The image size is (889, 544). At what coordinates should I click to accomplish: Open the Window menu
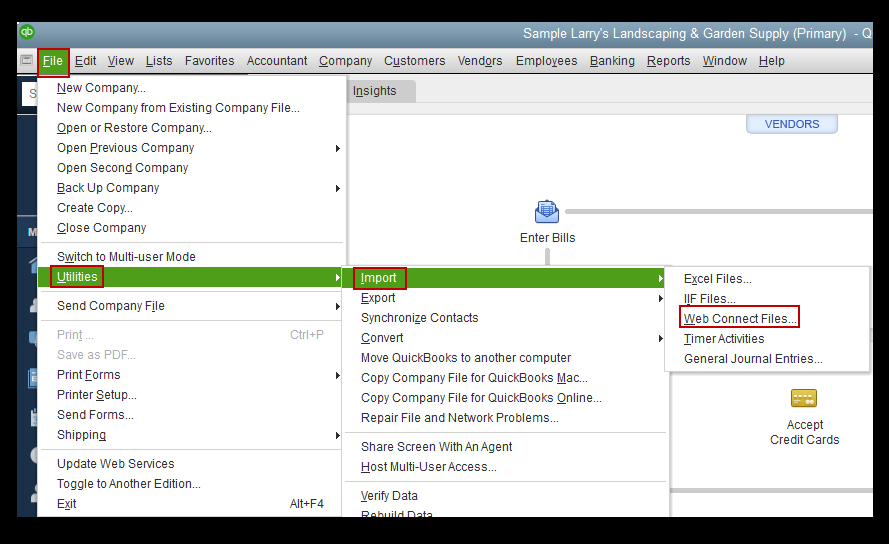click(x=725, y=61)
